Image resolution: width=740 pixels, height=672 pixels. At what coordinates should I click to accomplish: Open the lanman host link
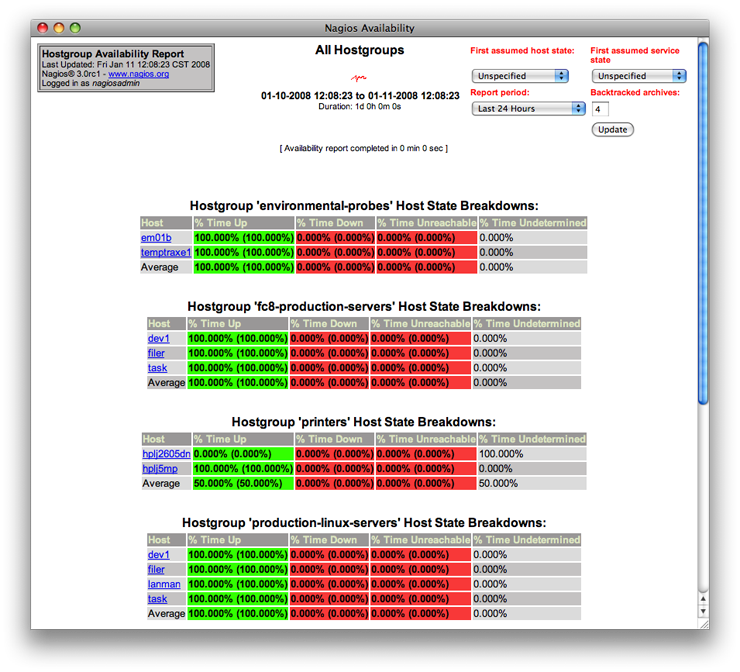[164, 584]
